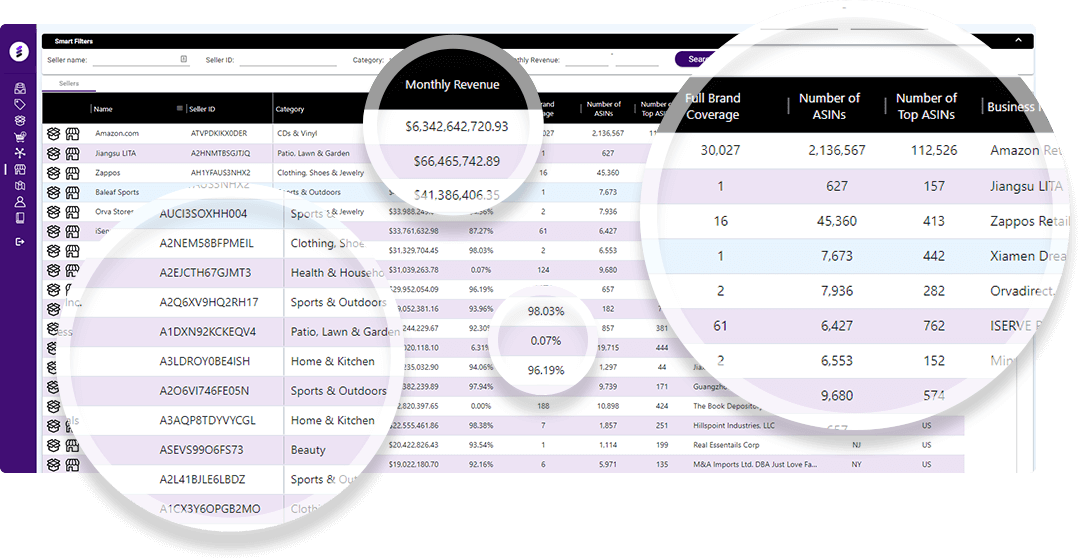Click the Smart Filters title bar
The height and width of the screenshot is (560, 1081).
coord(538,41)
